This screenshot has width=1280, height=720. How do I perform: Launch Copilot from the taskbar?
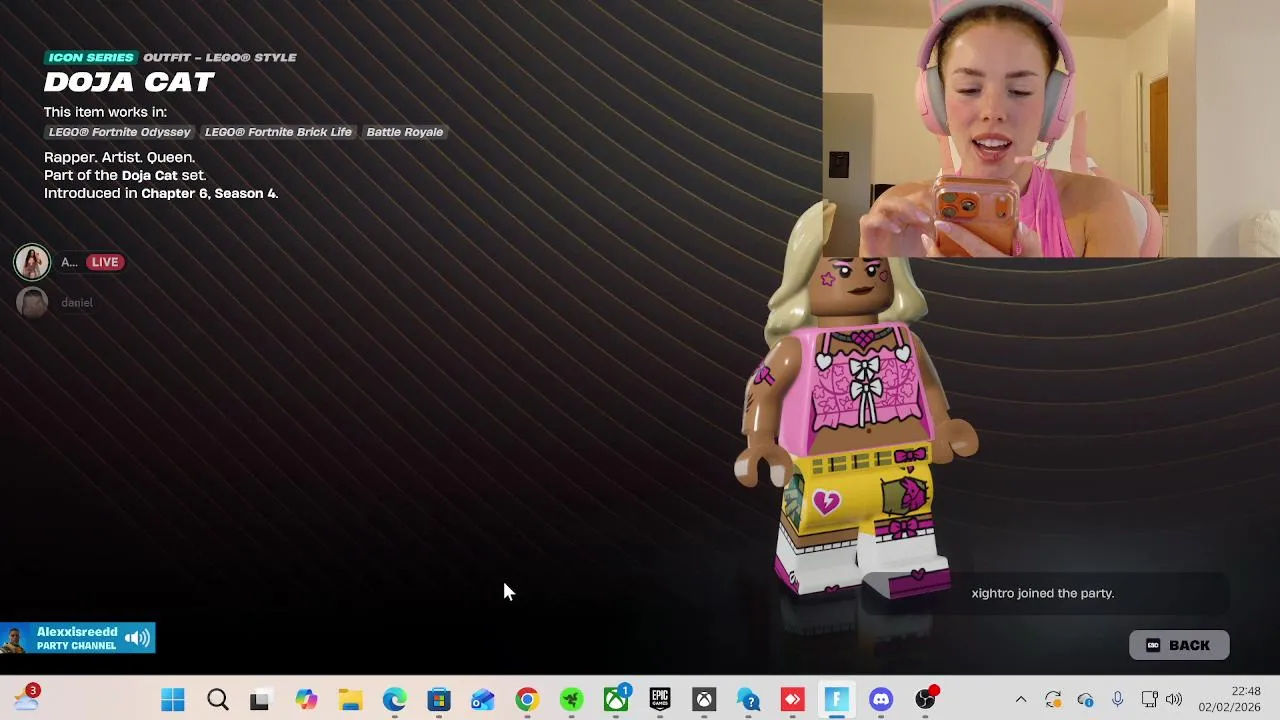(306, 700)
